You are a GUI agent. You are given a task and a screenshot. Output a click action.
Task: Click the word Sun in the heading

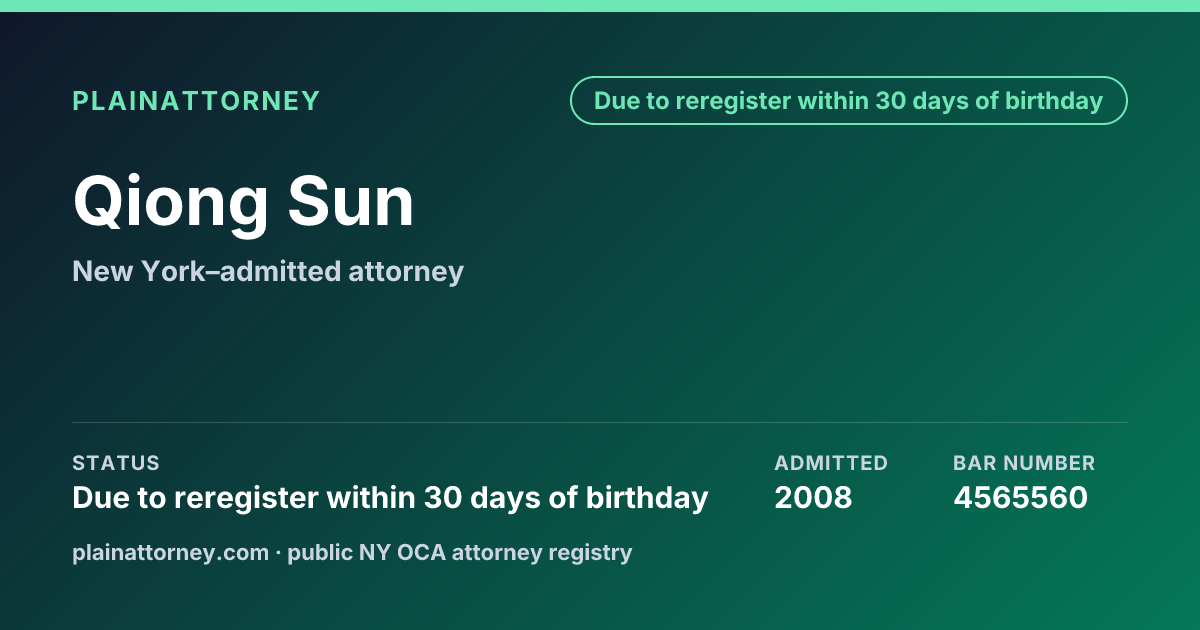[x=351, y=203]
